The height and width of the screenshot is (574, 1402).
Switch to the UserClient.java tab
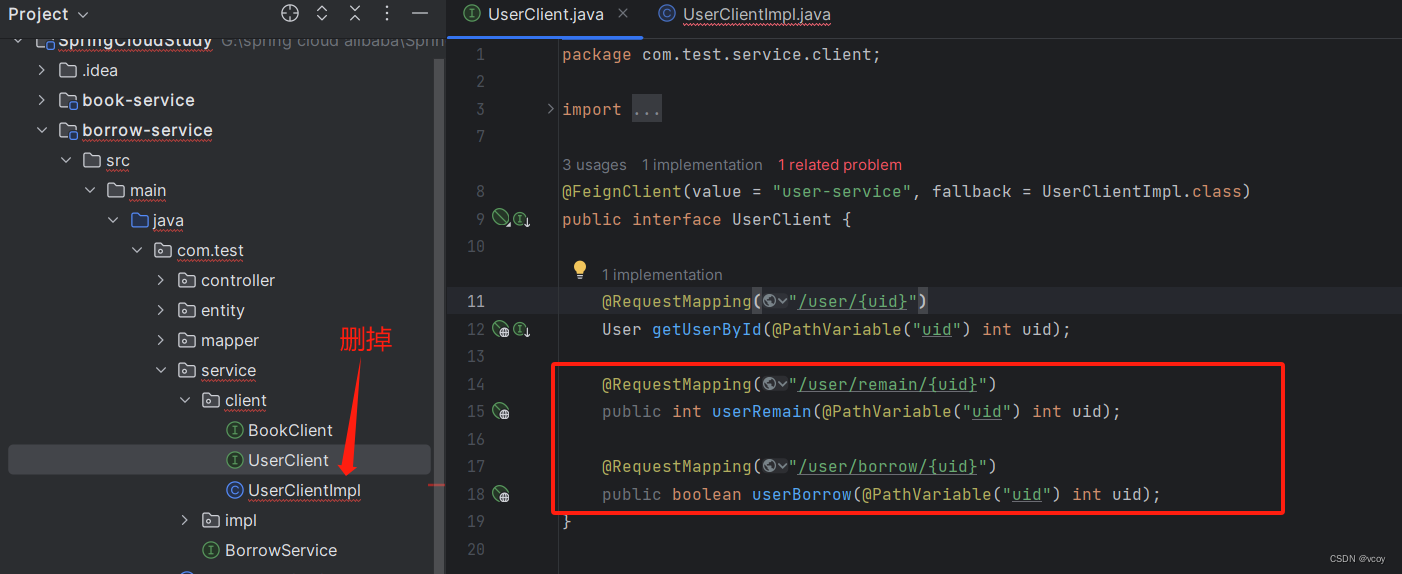545,14
